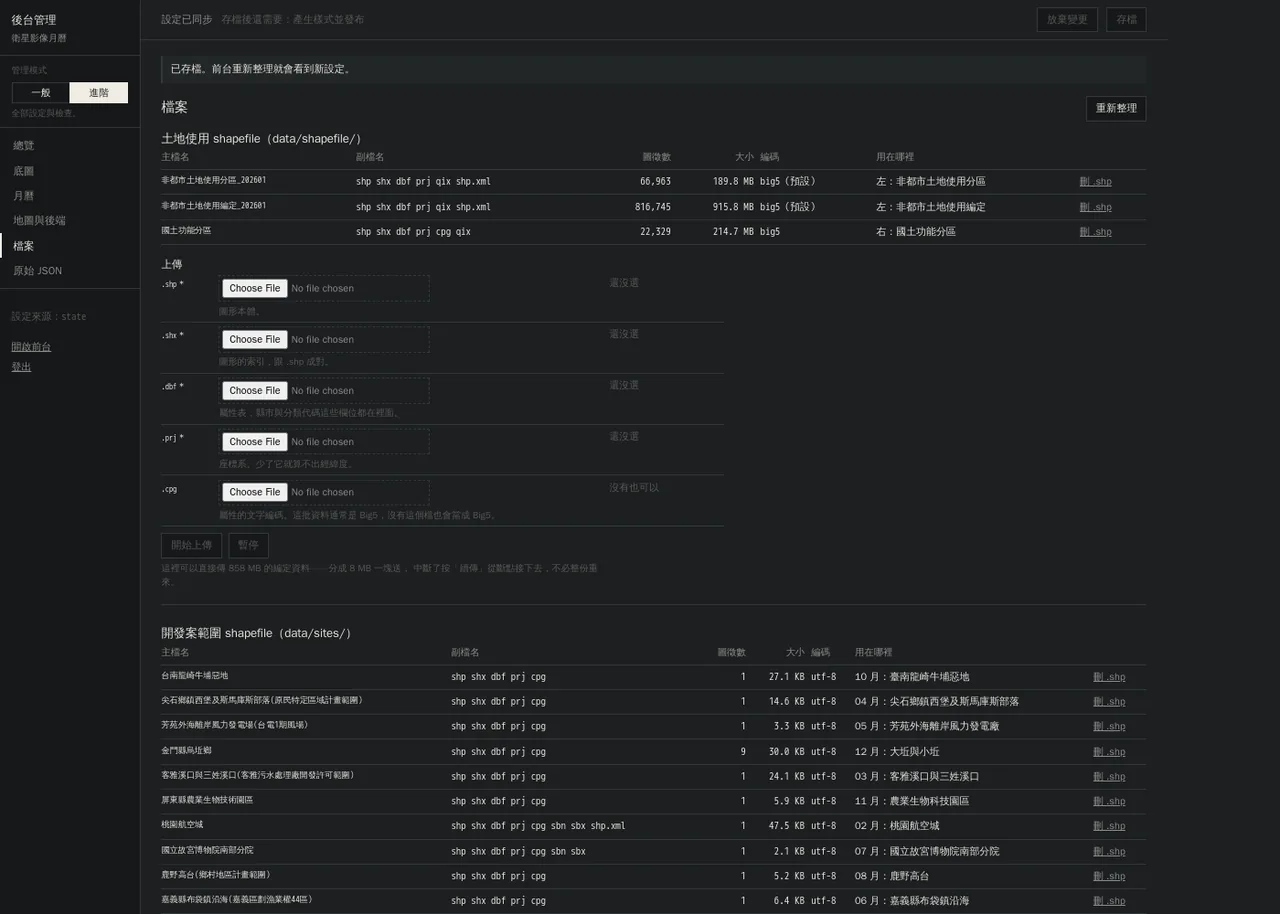The height and width of the screenshot is (914, 1280).
Task: Choose a file for the .prj upload
Action: coord(254,442)
